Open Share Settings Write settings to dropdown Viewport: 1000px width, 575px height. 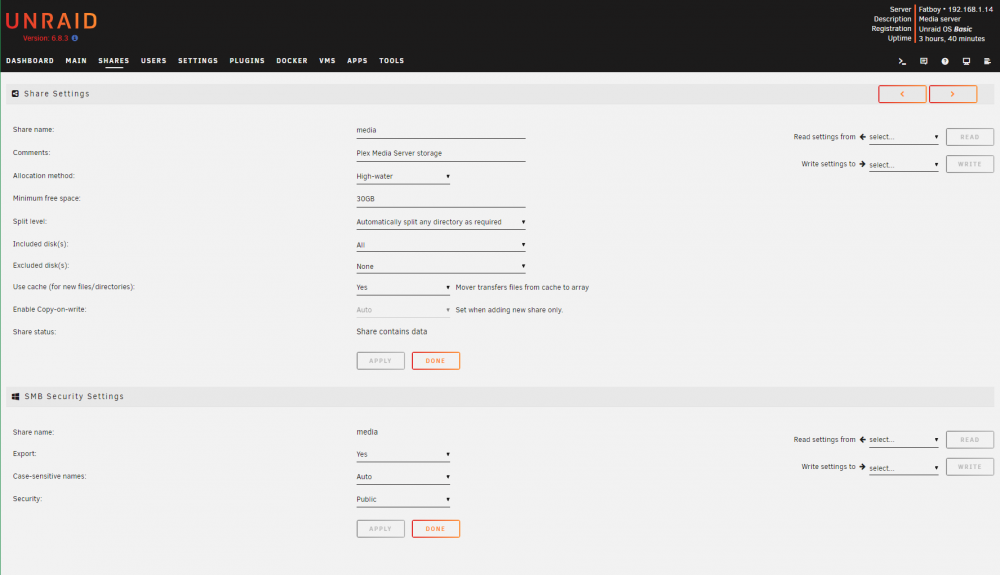(904, 164)
